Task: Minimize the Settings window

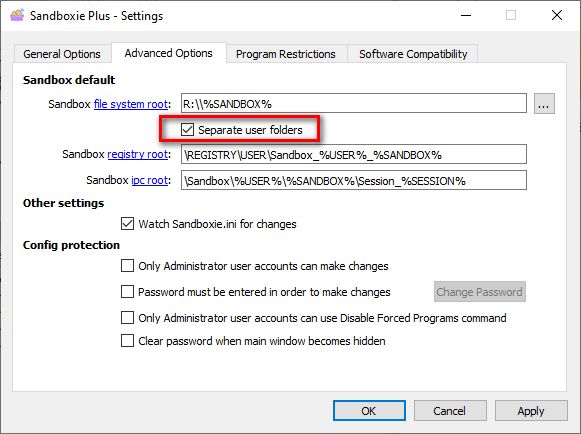Action: point(466,15)
